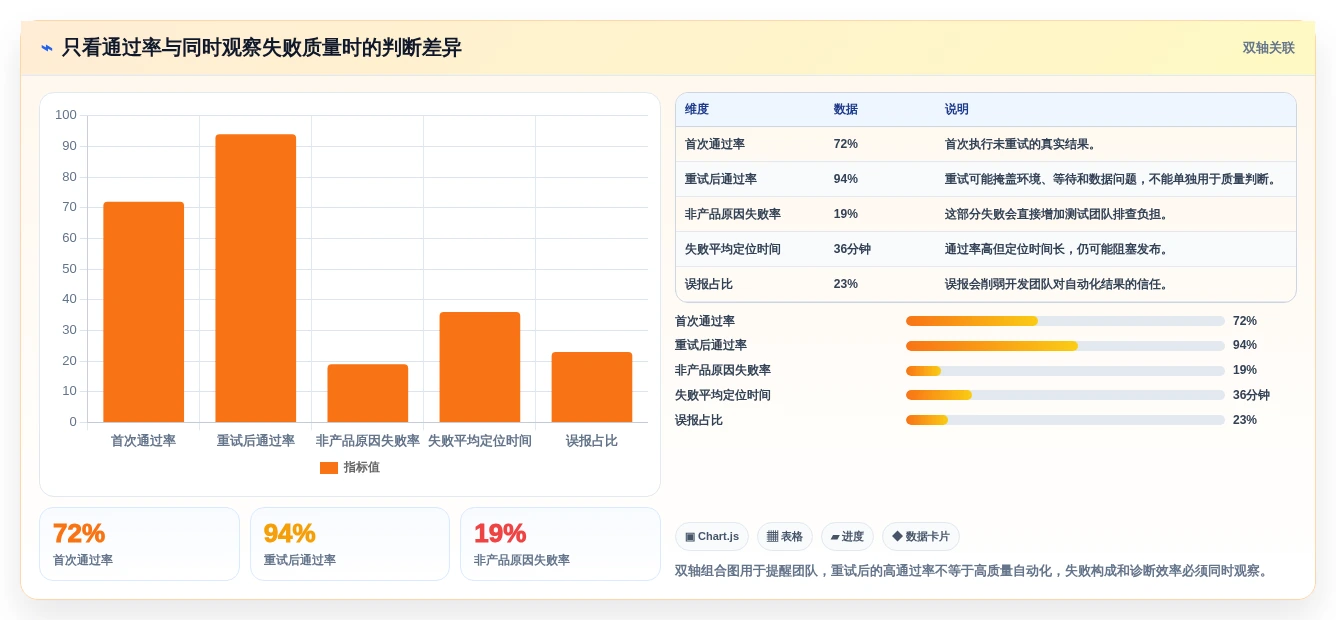
Task: Click the 100 tick label on the y-axis
Action: pyautogui.click(x=66, y=115)
